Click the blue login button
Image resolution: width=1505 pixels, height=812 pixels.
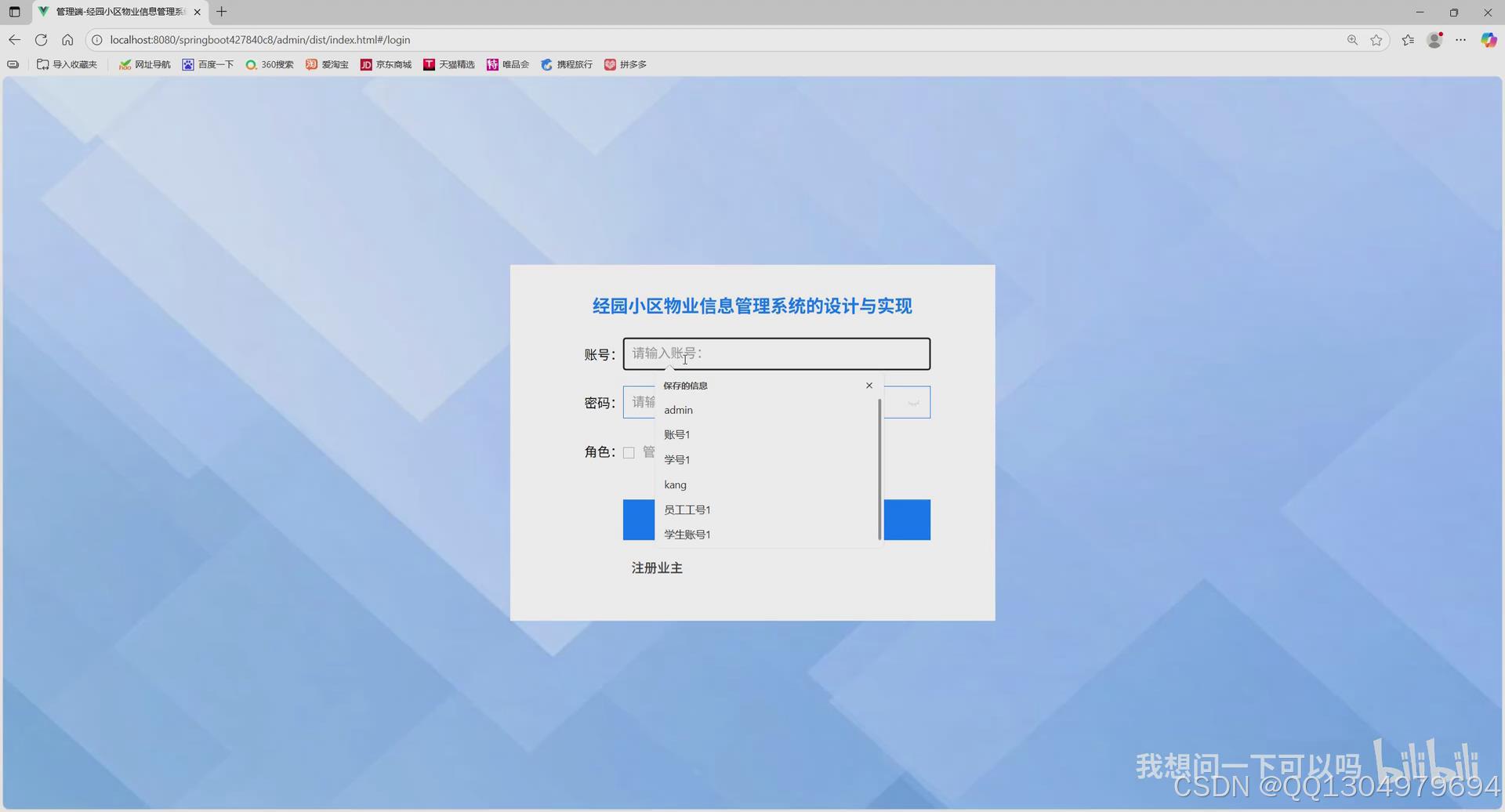pyautogui.click(x=907, y=520)
